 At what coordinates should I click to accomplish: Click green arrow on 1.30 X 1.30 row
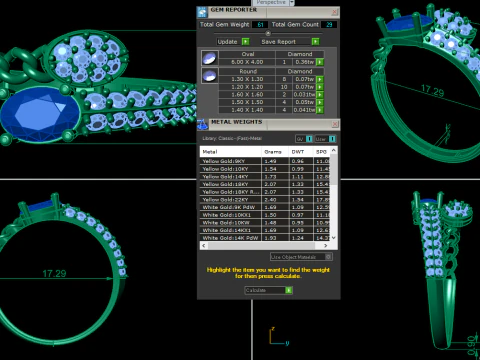point(320,79)
